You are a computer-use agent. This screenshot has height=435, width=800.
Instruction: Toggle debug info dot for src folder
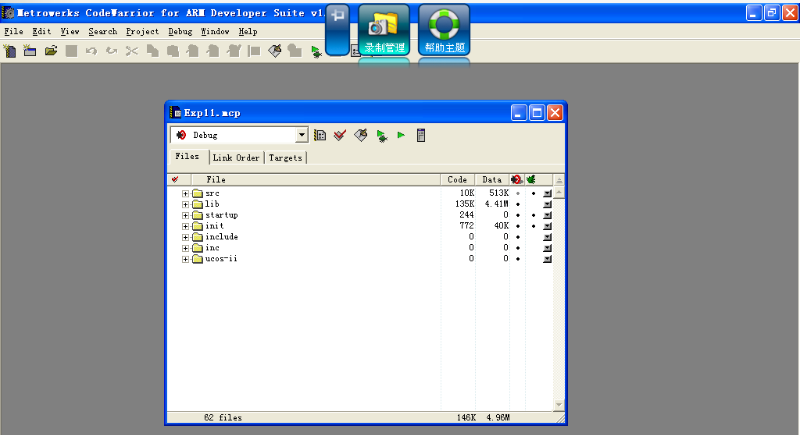pos(533,194)
